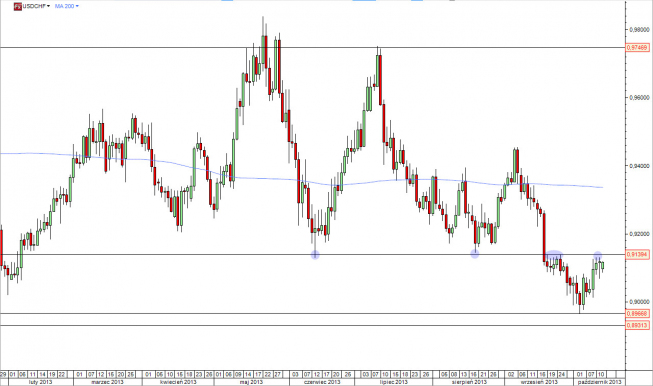
Task: Click the luty 2013 month label
Action: [x=40, y=381]
